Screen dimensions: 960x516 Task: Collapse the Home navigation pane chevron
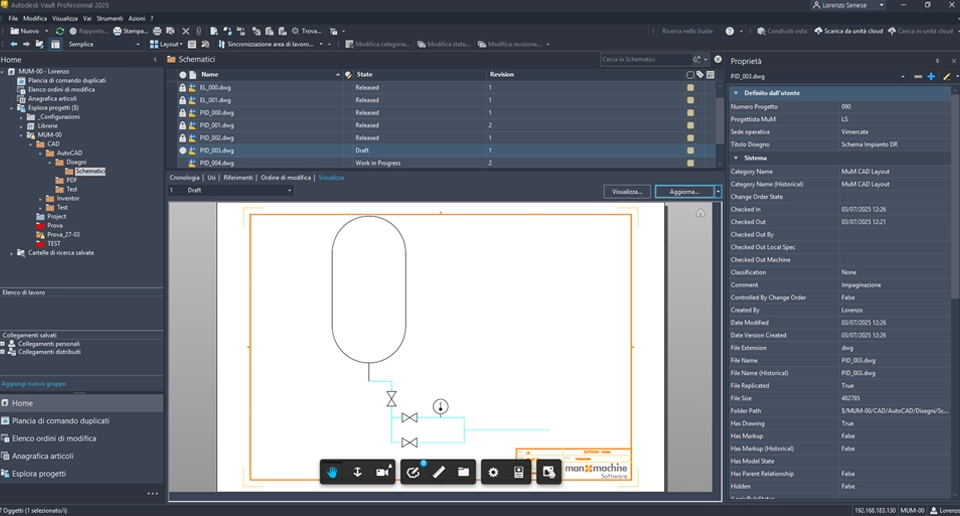(x=155, y=59)
